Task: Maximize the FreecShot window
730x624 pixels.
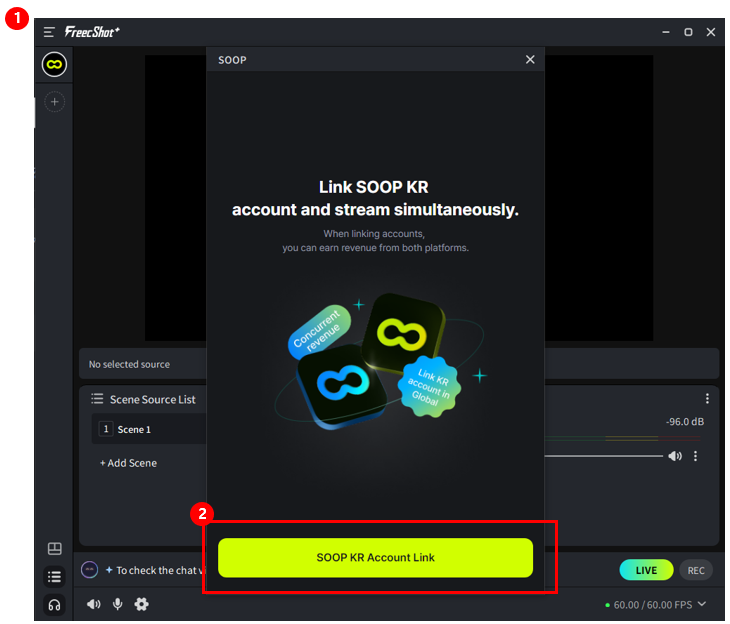Action: 688,32
